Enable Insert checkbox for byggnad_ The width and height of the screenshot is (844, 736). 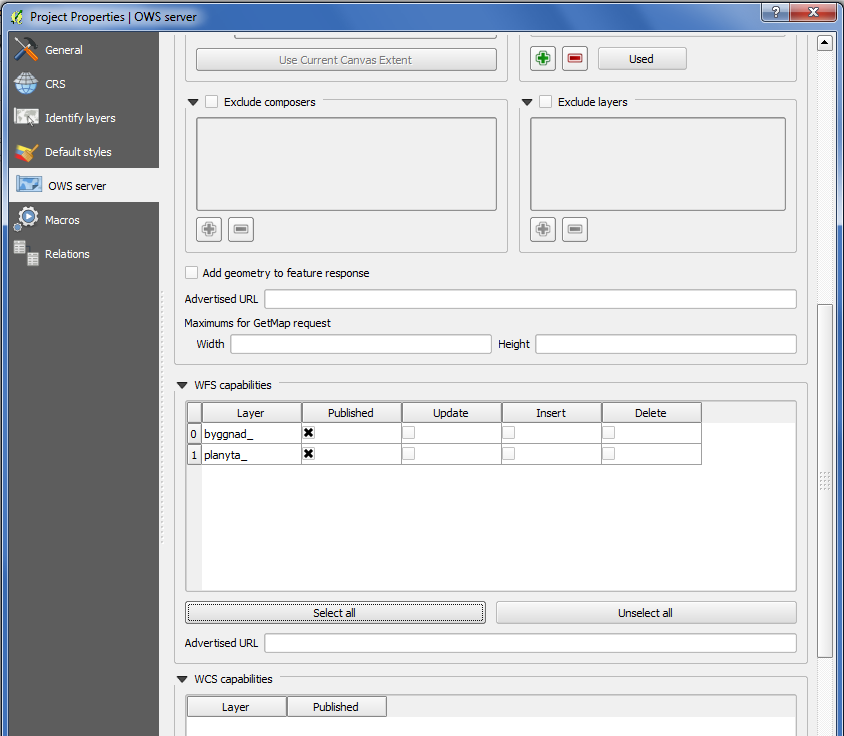[x=509, y=433]
